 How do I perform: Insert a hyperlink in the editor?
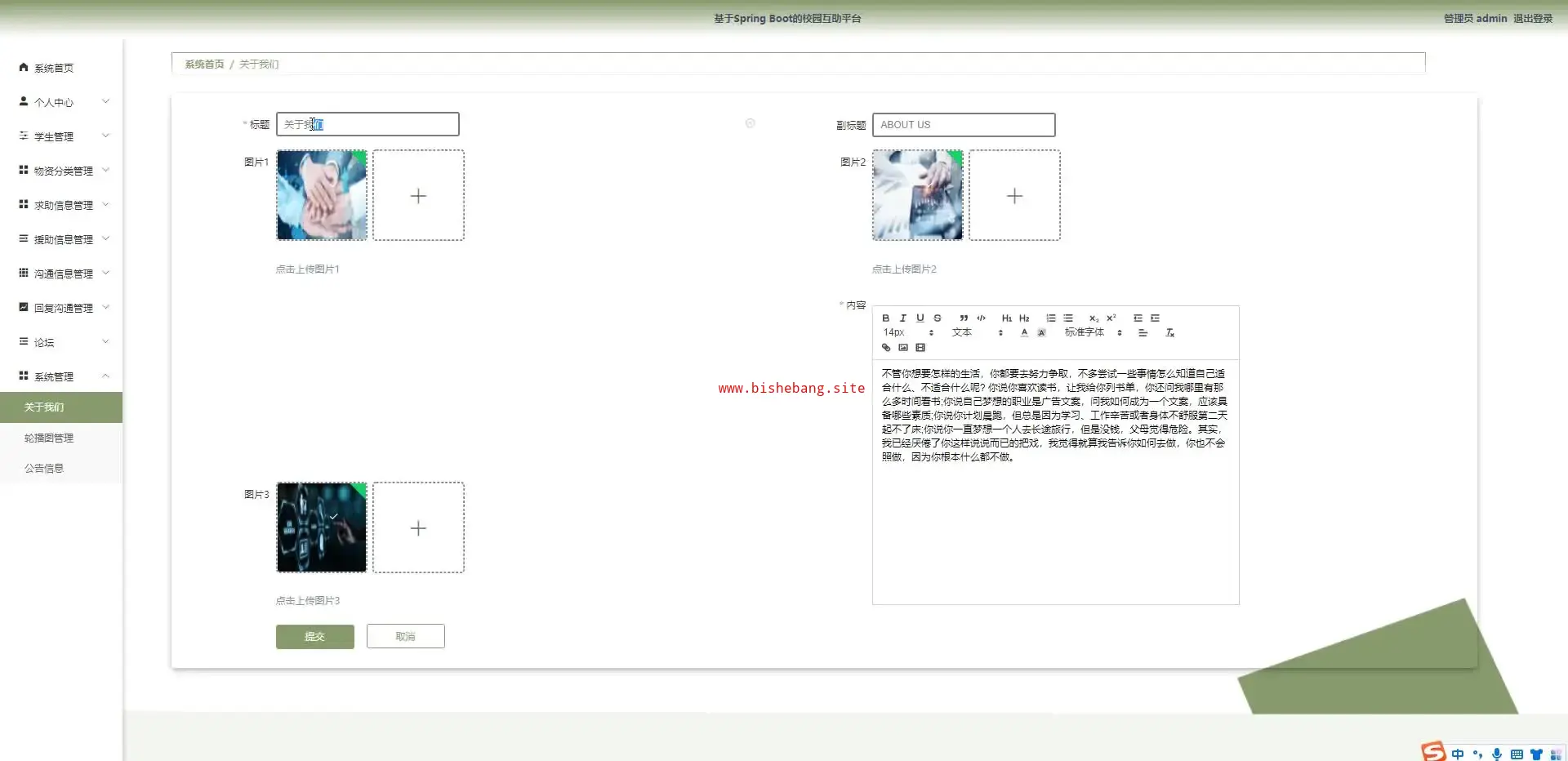pyautogui.click(x=886, y=348)
